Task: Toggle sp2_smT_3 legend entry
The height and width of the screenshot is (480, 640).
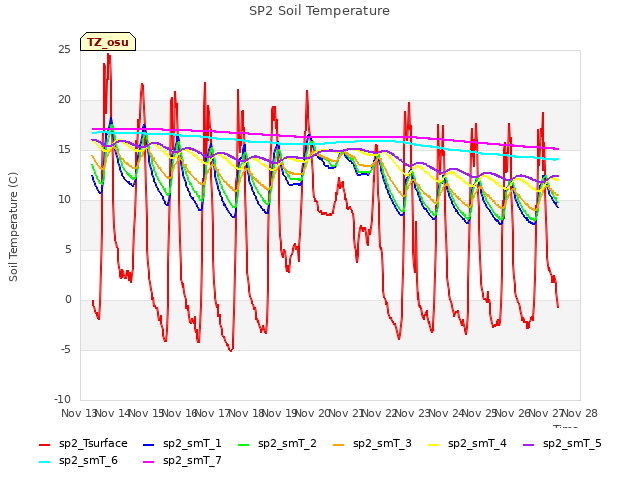Action: 372,444
